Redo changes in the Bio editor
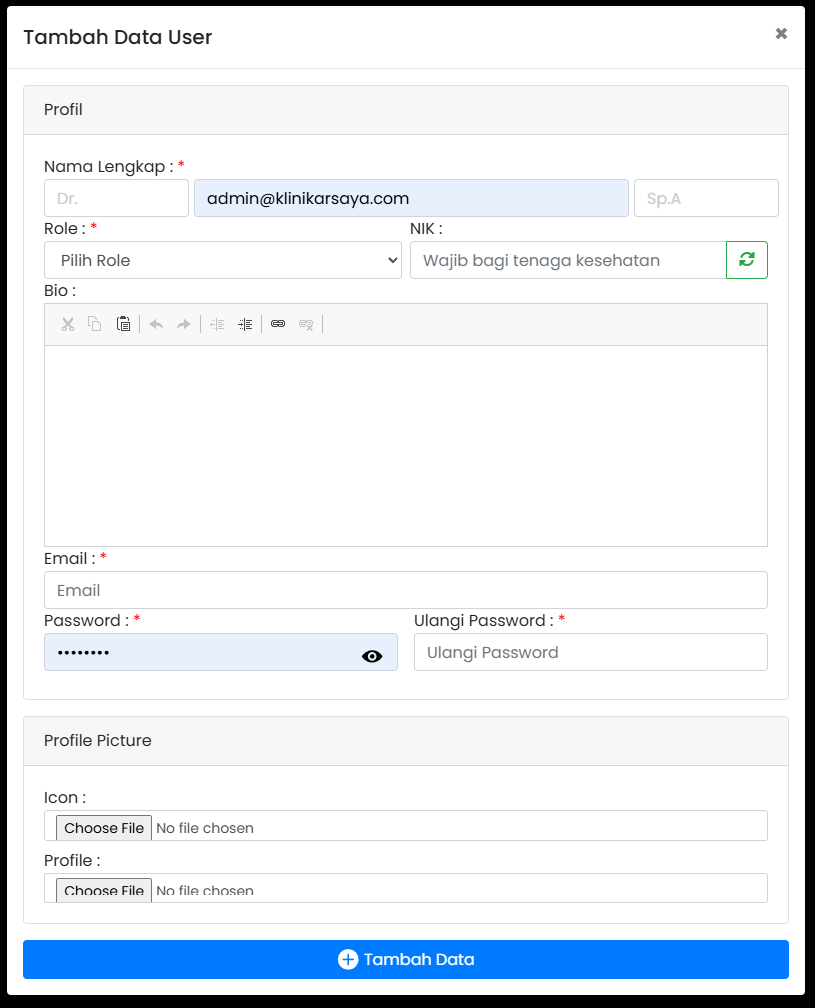This screenshot has width=815, height=1008. [185, 324]
